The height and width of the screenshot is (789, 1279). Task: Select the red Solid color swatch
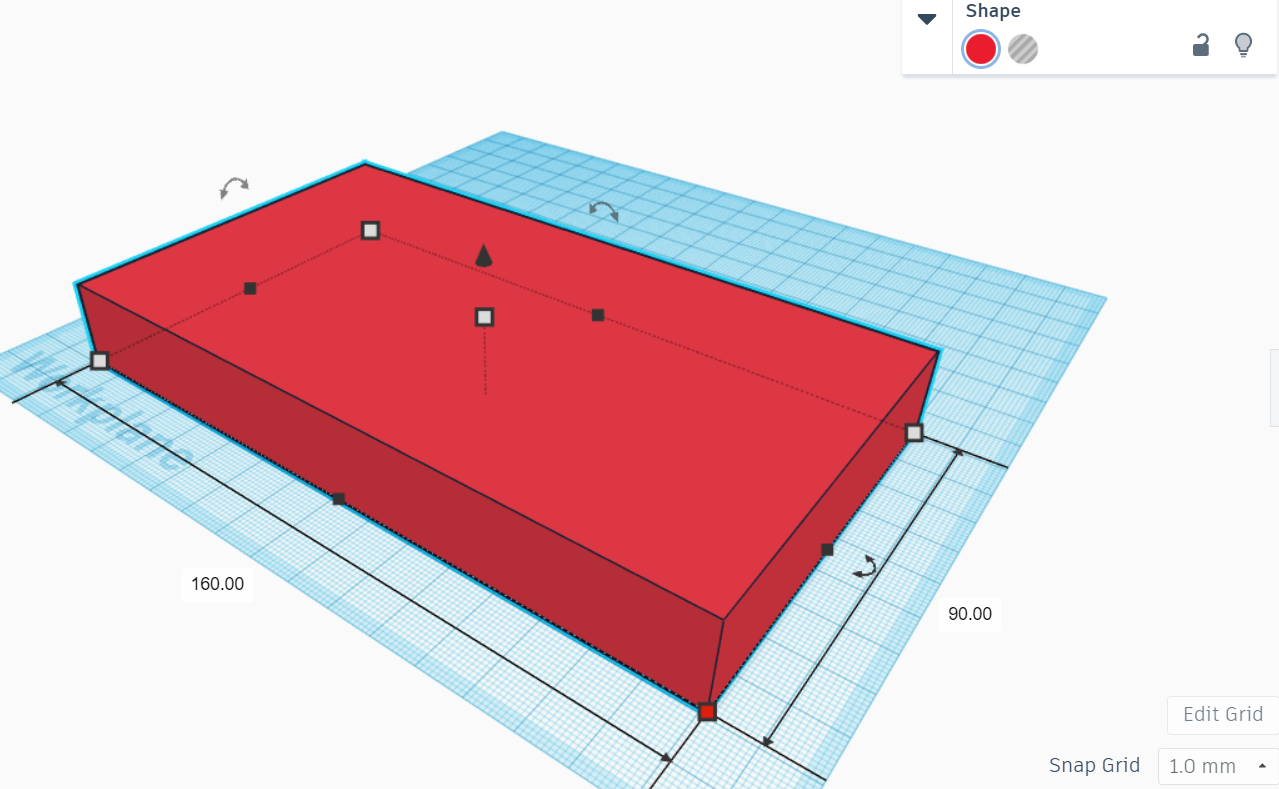tap(979, 48)
